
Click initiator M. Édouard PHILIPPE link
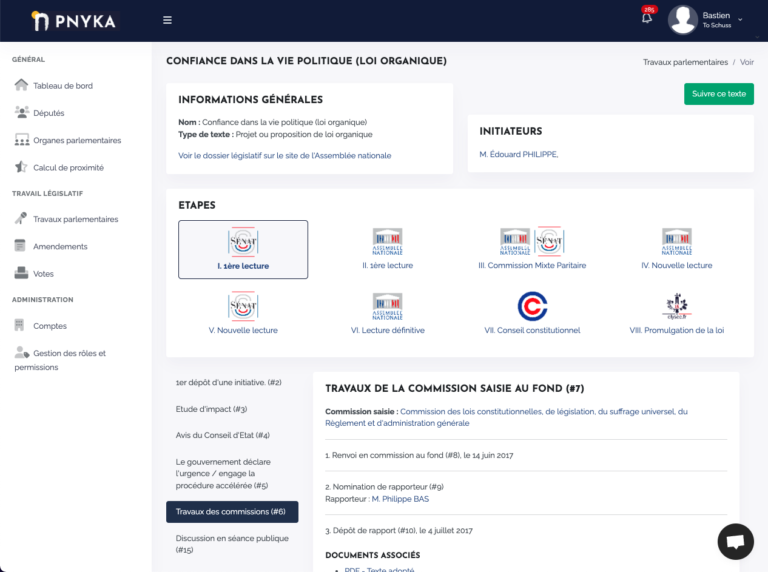point(519,154)
